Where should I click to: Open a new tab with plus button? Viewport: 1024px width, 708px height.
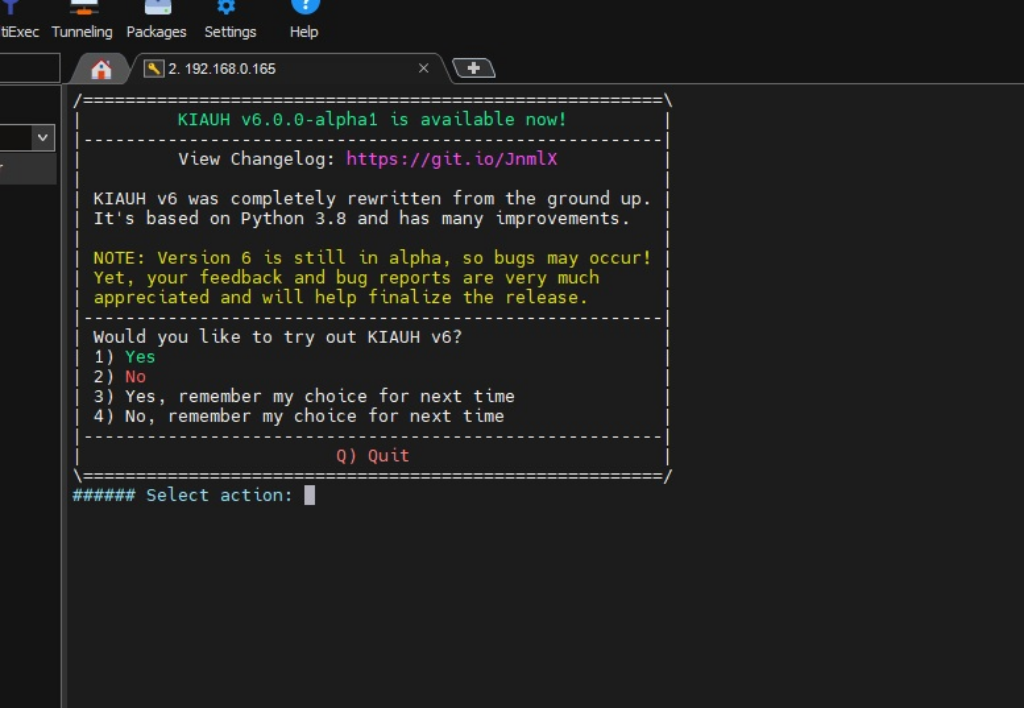coord(473,68)
